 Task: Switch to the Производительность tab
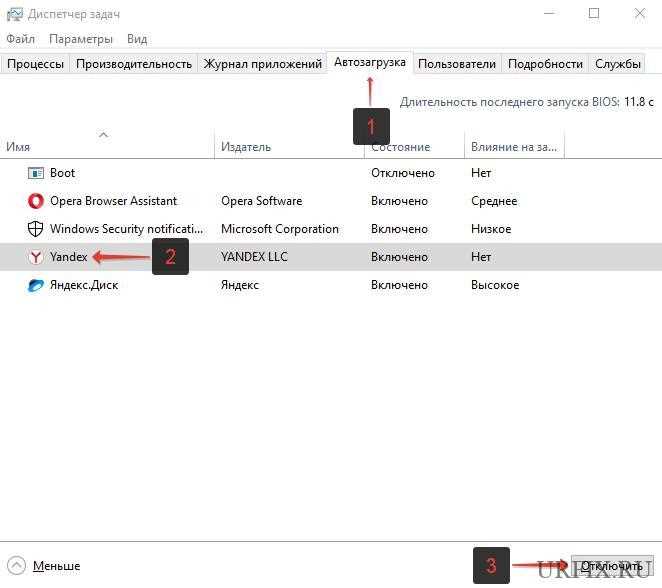coord(134,64)
